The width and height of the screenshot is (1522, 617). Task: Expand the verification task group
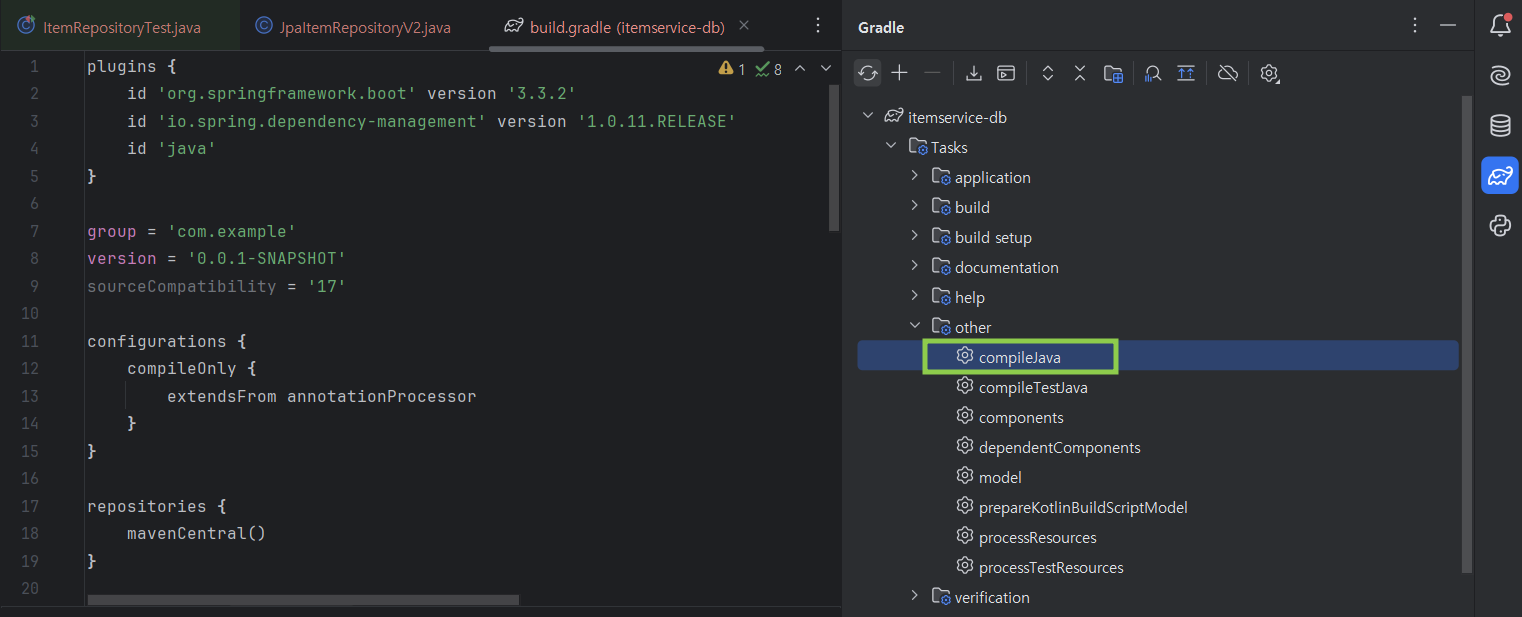(914, 597)
